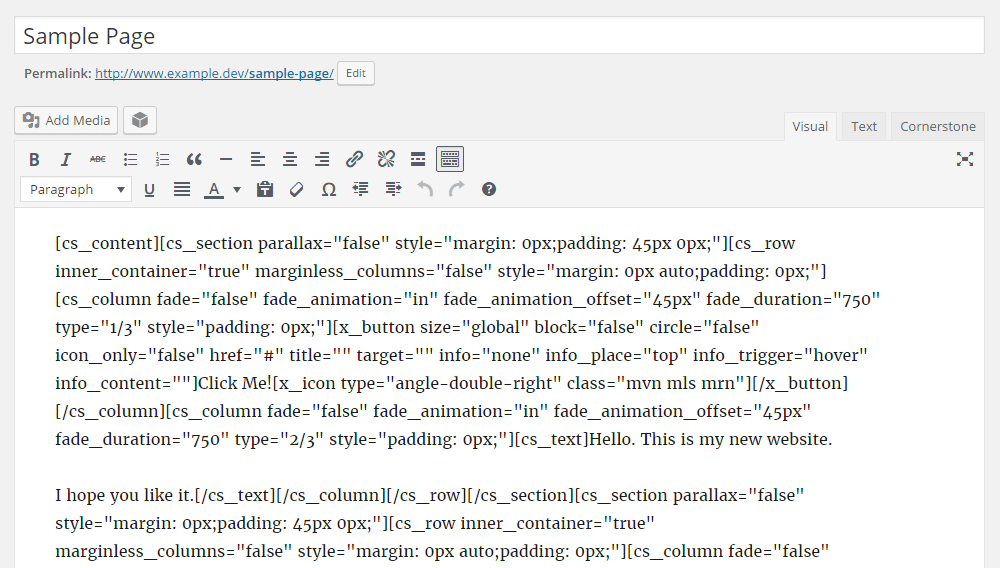Screen dimensions: 1000x568
Task: Decrease the indent
Action: (360, 189)
